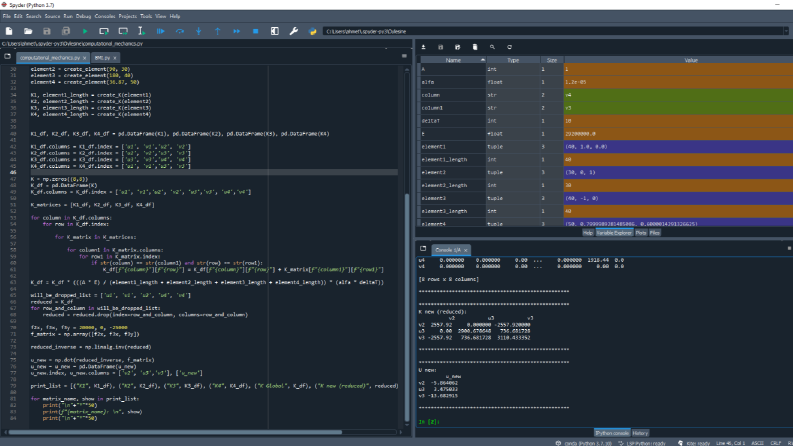Open the Run menu
Image resolution: width=793 pixels, height=446 pixels.
(x=68, y=16)
